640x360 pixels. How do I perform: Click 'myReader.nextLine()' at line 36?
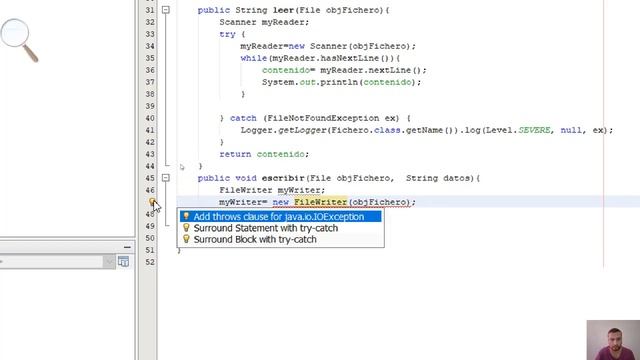pyautogui.click(x=370, y=70)
